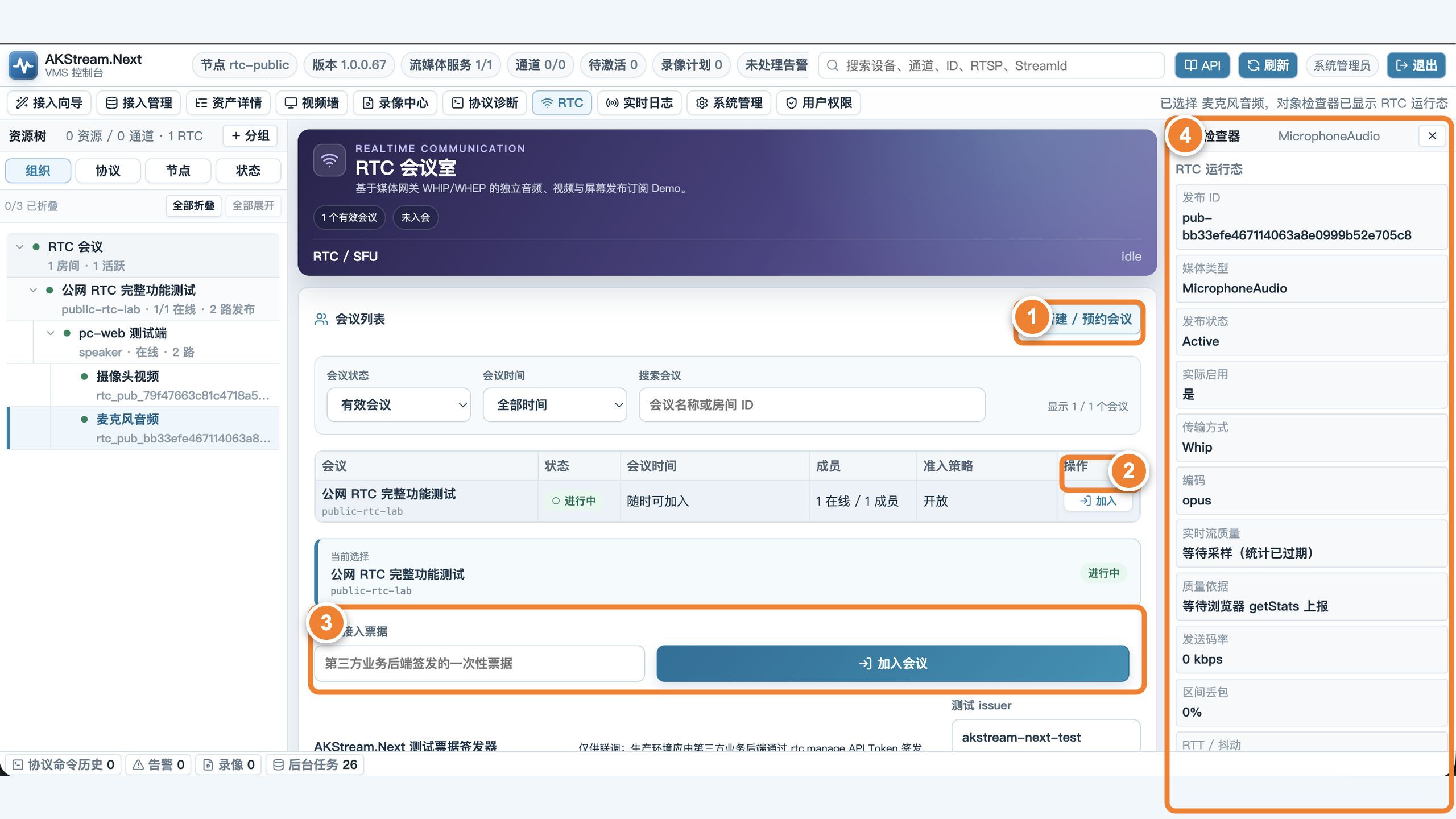Click the 退出 logout button
Screen dimensions: 1456x819
(1416, 65)
